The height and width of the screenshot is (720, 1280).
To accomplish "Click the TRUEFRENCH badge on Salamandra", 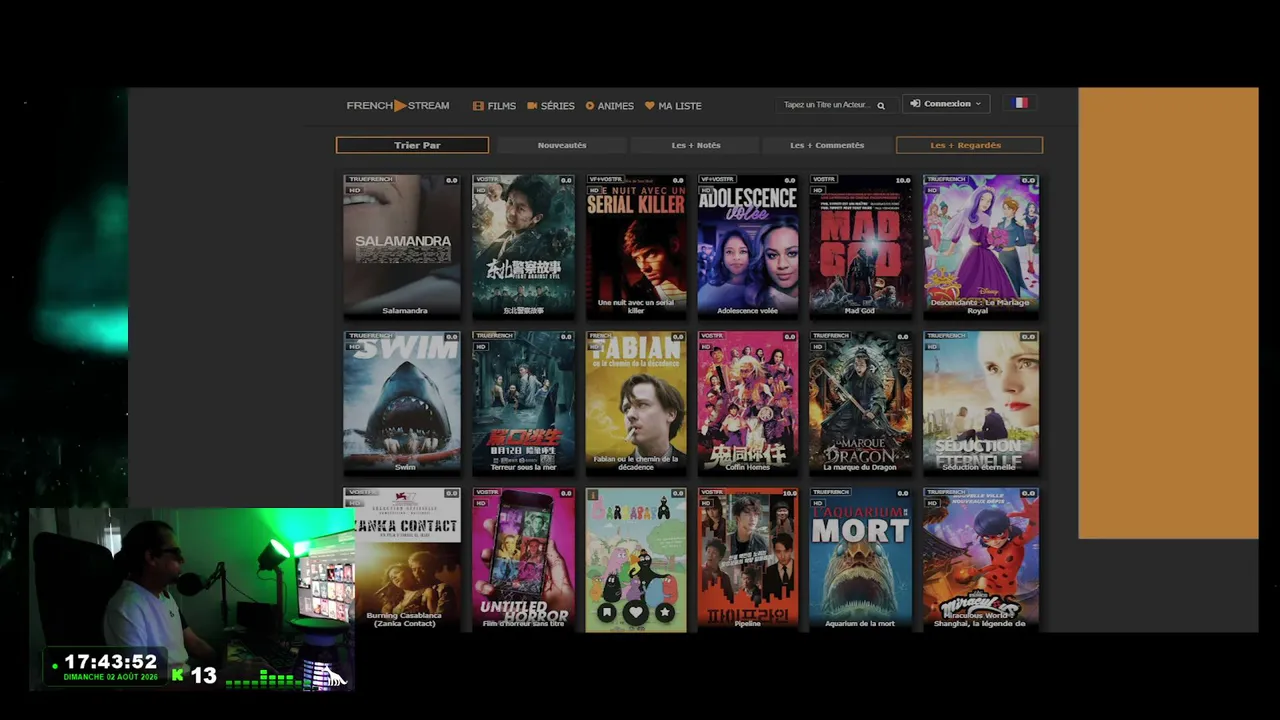I will coord(370,180).
